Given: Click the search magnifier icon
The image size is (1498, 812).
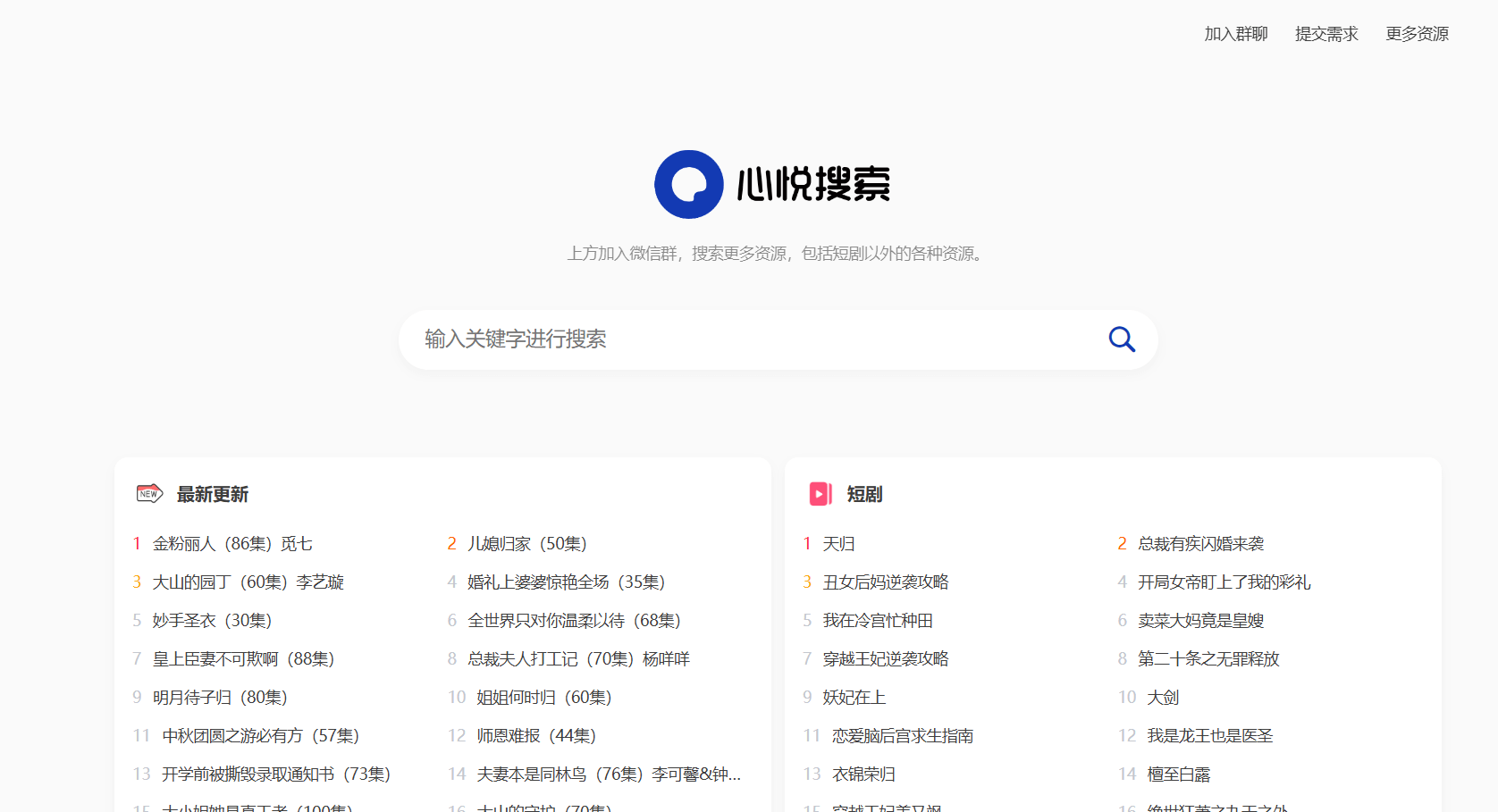Looking at the screenshot, I should [1121, 339].
